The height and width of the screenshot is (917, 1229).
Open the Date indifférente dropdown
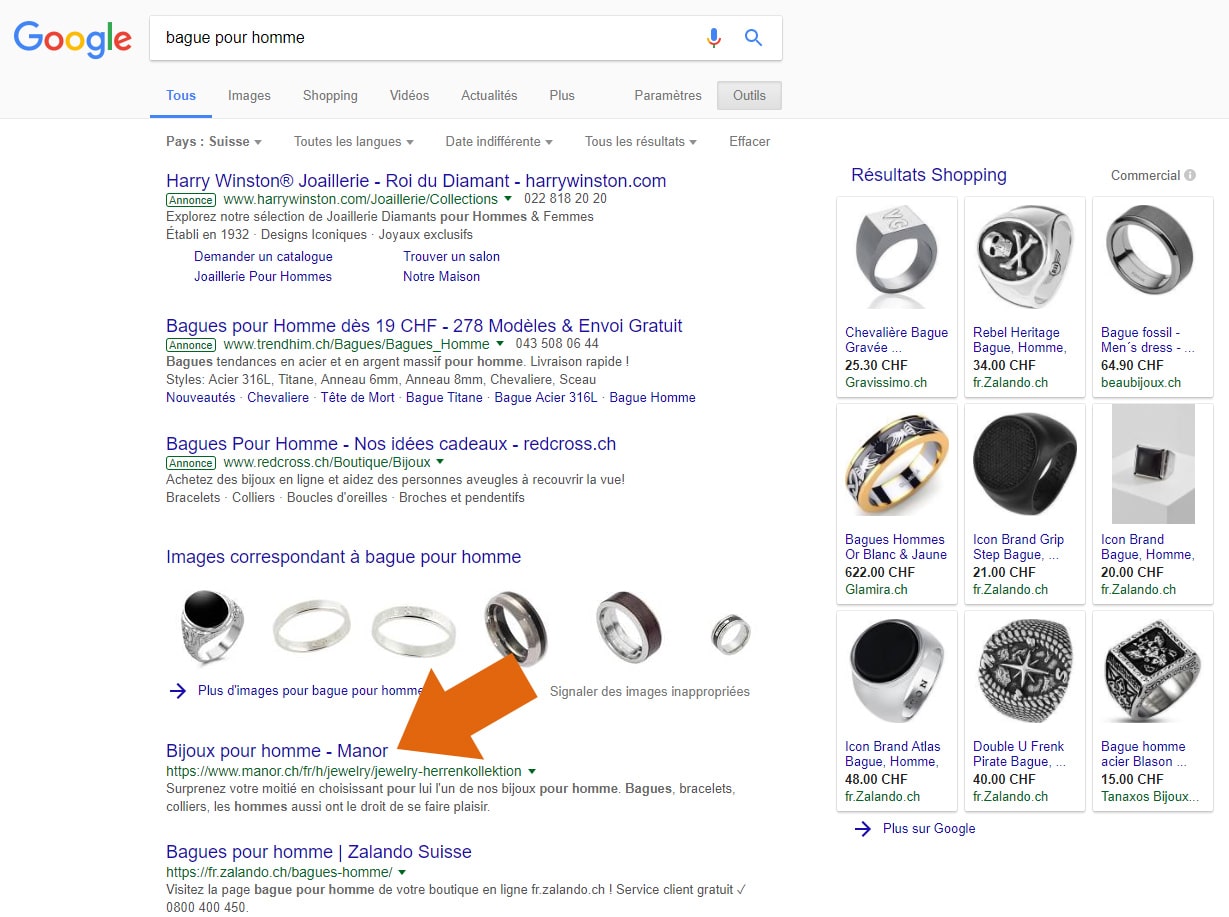499,142
